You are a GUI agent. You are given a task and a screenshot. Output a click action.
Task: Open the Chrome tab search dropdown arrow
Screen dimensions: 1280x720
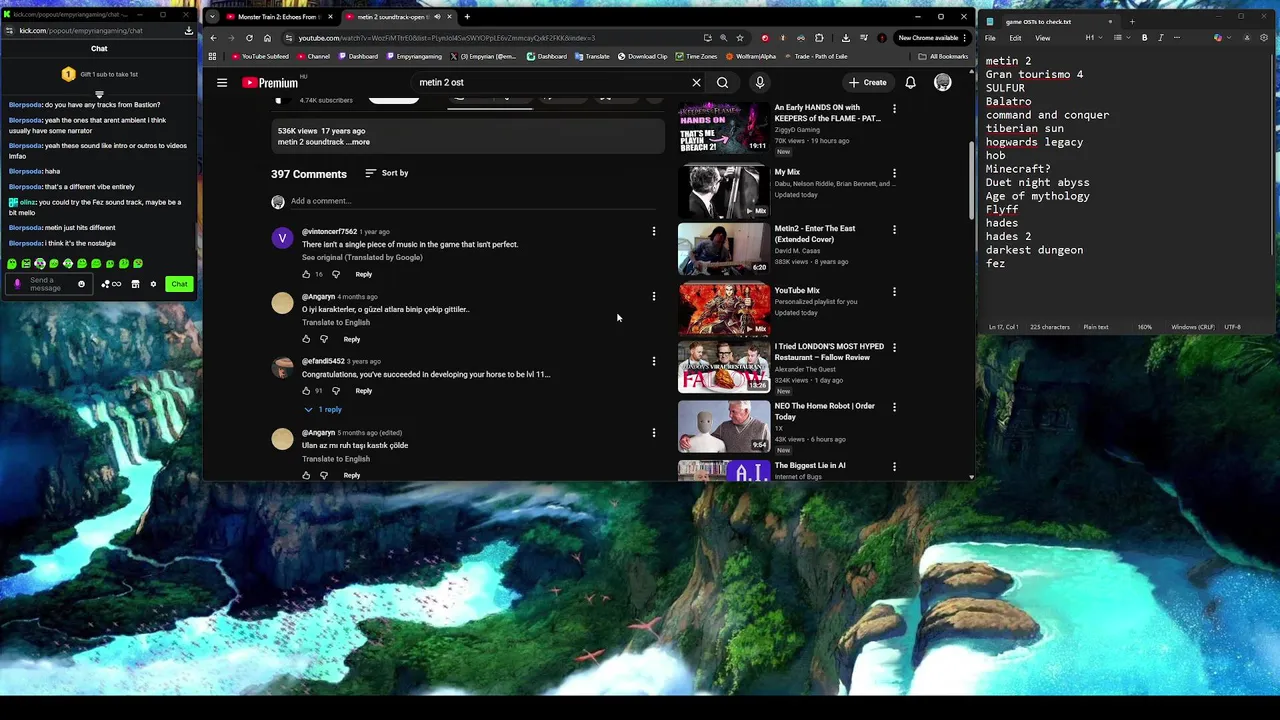[212, 17]
